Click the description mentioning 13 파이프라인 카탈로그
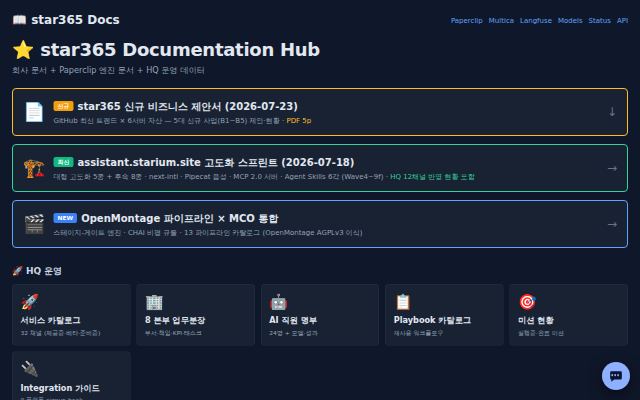The height and width of the screenshot is (400, 640). pos(208,233)
